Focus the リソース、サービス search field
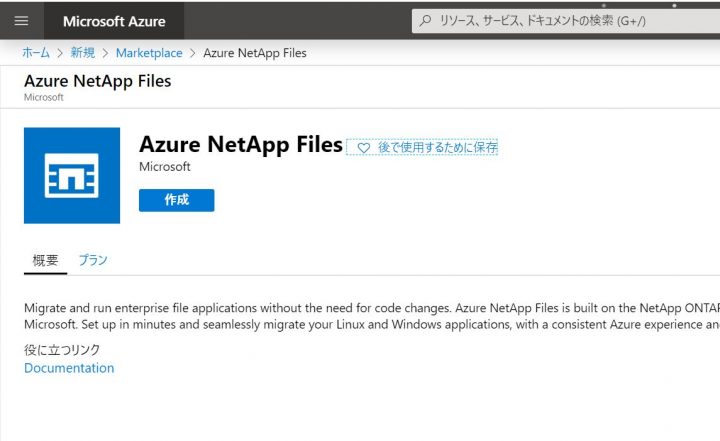 click(x=560, y=21)
